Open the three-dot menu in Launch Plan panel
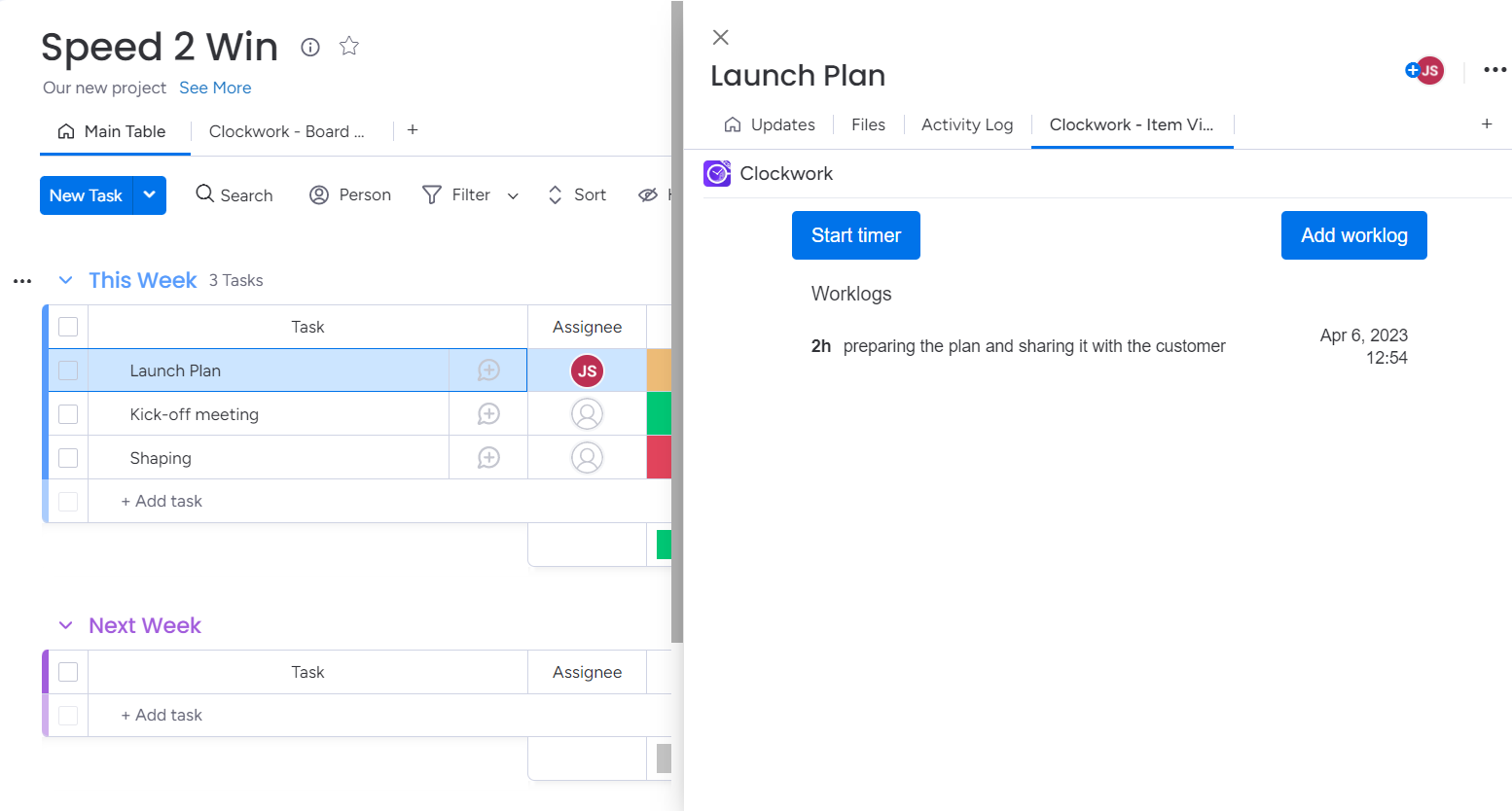1512x811 pixels. (1494, 70)
